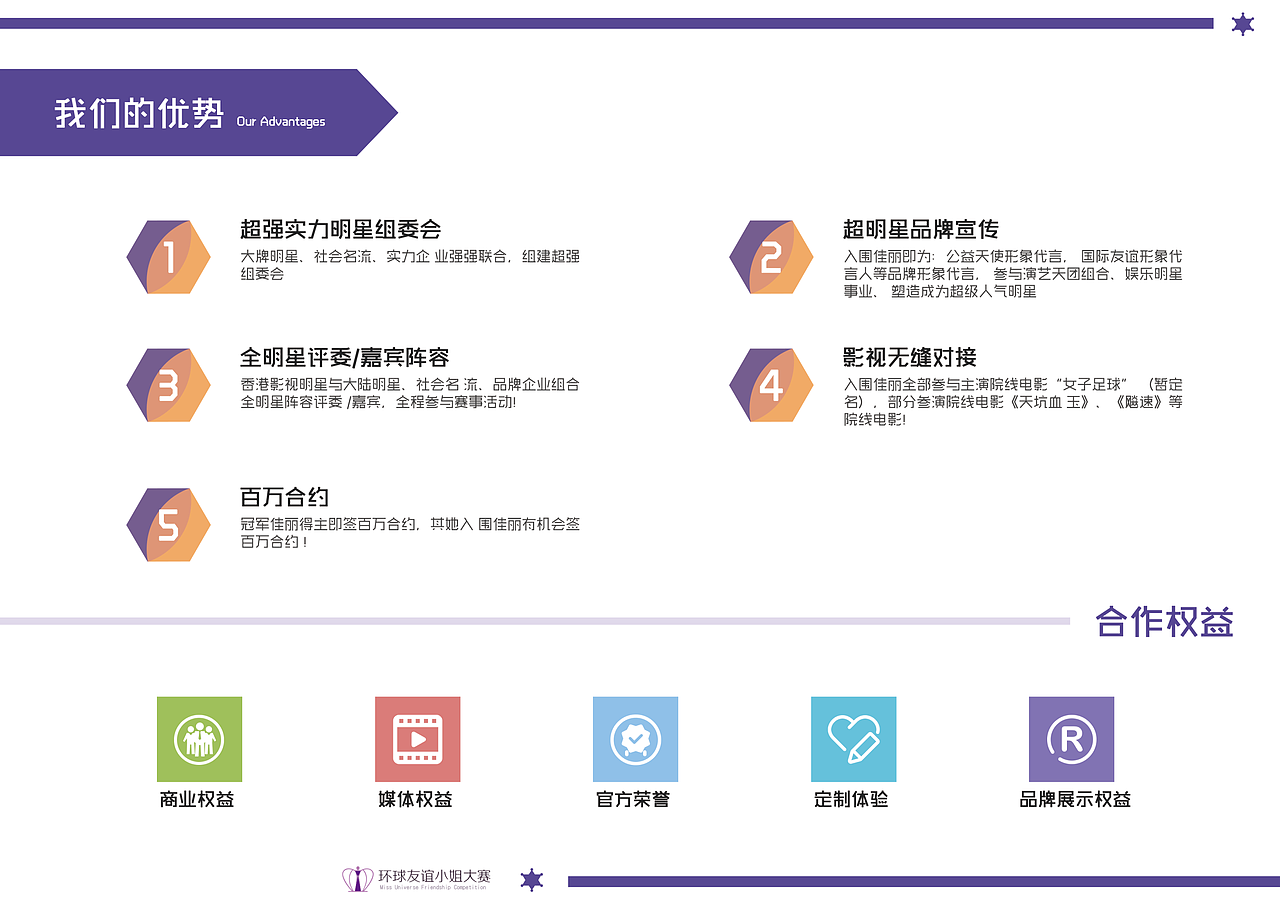The height and width of the screenshot is (905, 1280).
Task: Click the heading 全明星评委/嘉宾阵容
Action: point(345,357)
